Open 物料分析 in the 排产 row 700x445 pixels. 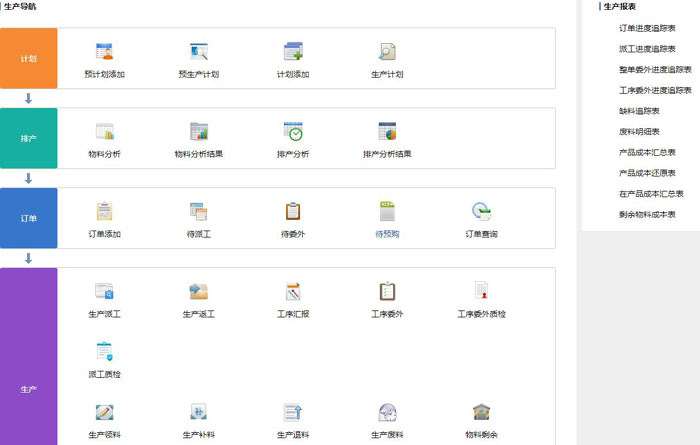coord(104,132)
